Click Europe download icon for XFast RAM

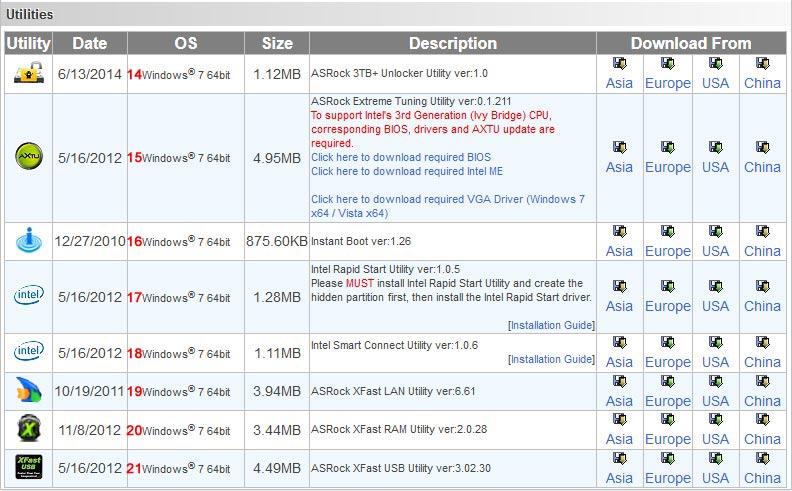point(667,419)
